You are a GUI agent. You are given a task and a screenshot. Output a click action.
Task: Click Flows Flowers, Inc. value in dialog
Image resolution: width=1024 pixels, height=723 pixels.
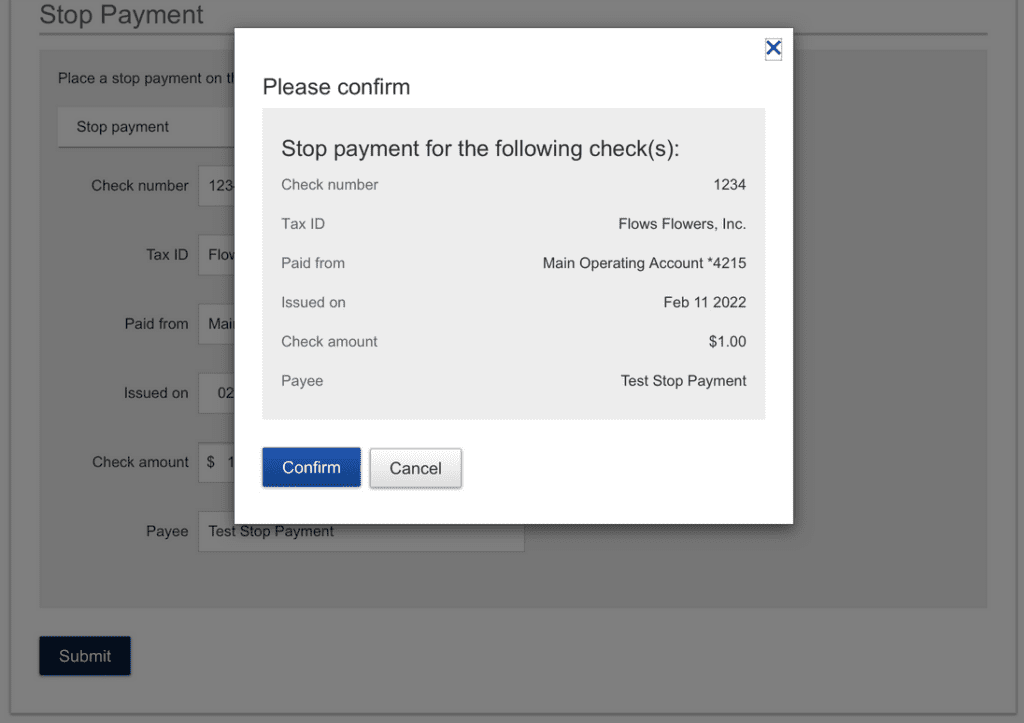pos(682,224)
